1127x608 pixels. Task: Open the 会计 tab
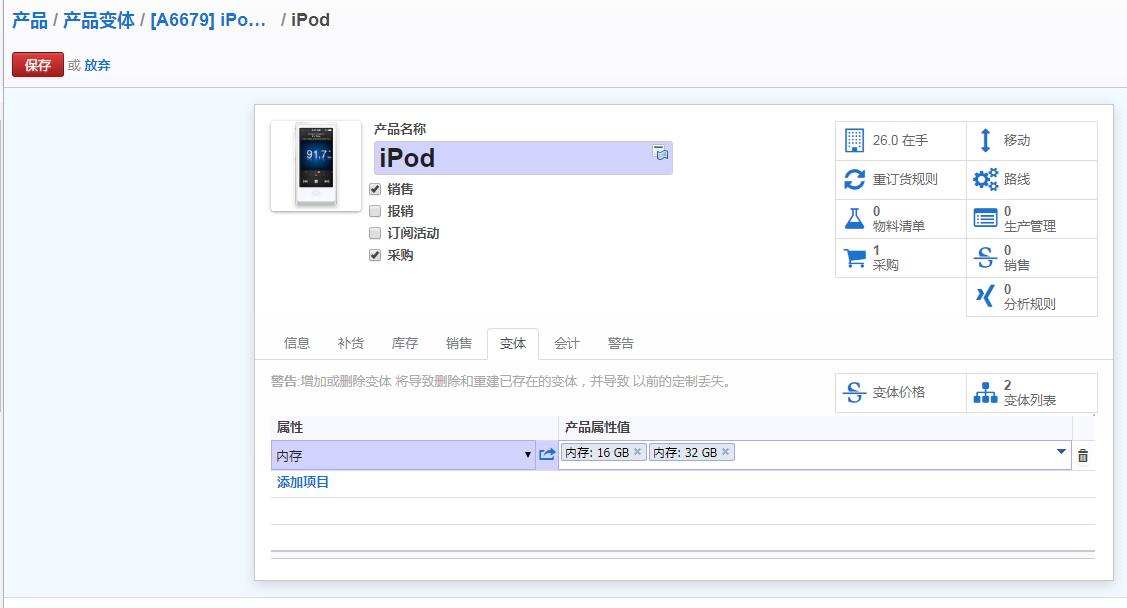tap(566, 344)
